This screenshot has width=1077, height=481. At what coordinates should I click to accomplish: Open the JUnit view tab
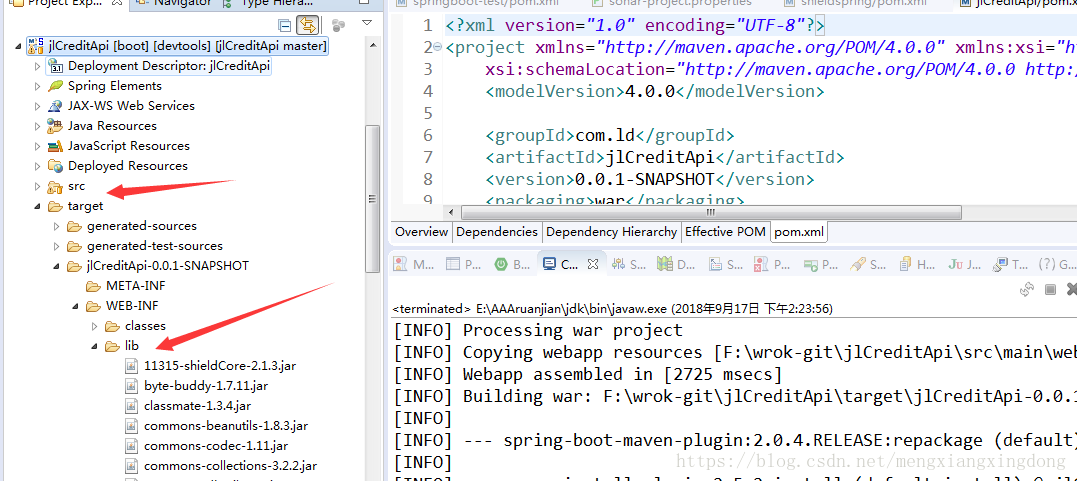(964, 264)
